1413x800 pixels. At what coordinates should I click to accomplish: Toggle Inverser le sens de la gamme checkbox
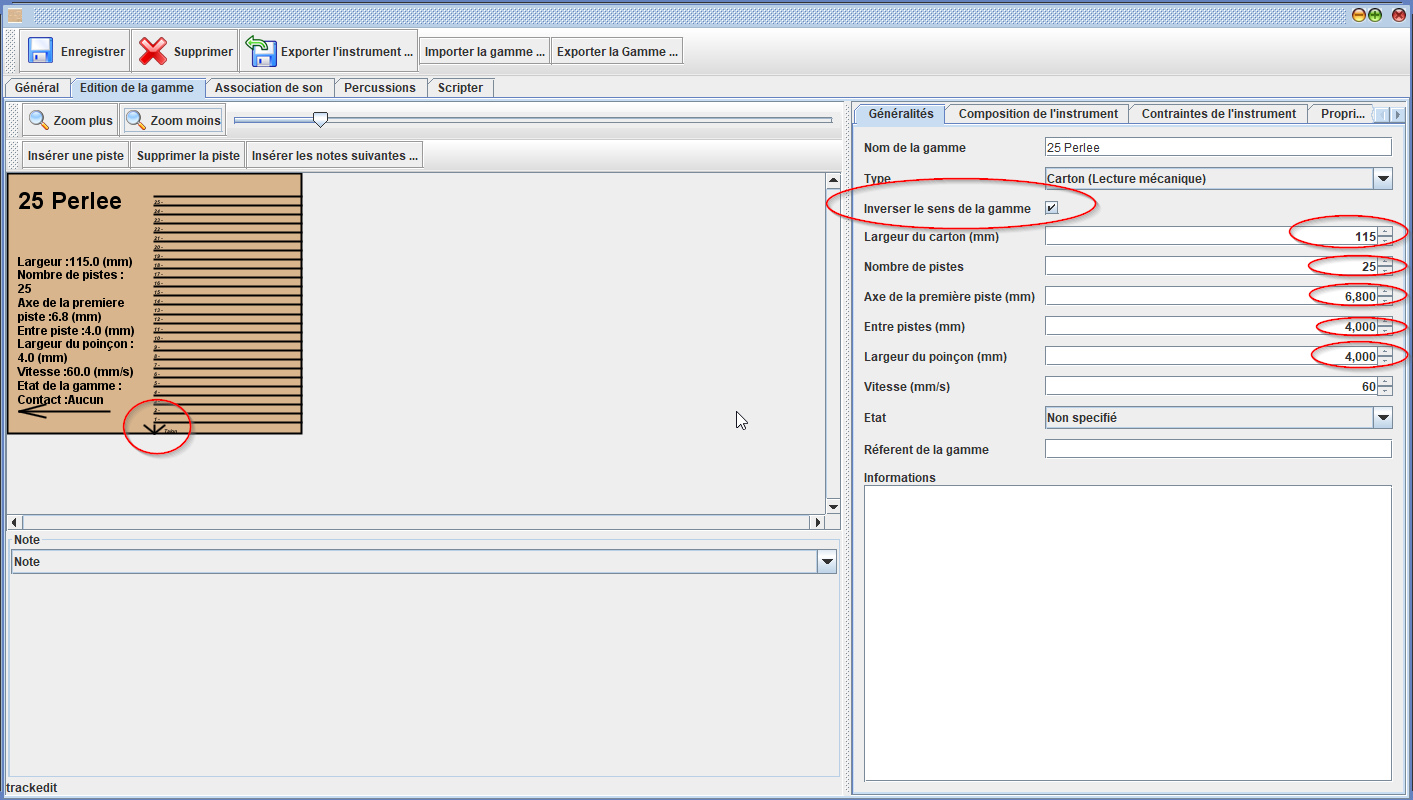click(x=1051, y=208)
